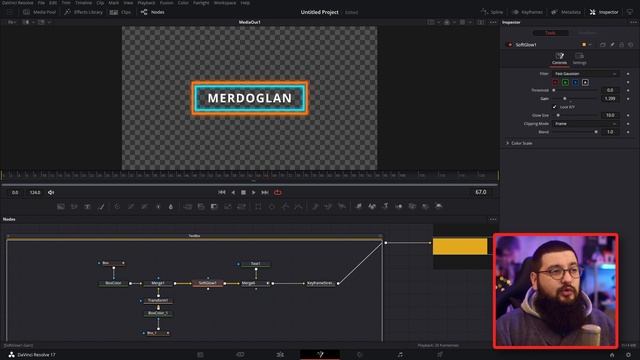Toggle the blue channel button

click(x=575, y=82)
